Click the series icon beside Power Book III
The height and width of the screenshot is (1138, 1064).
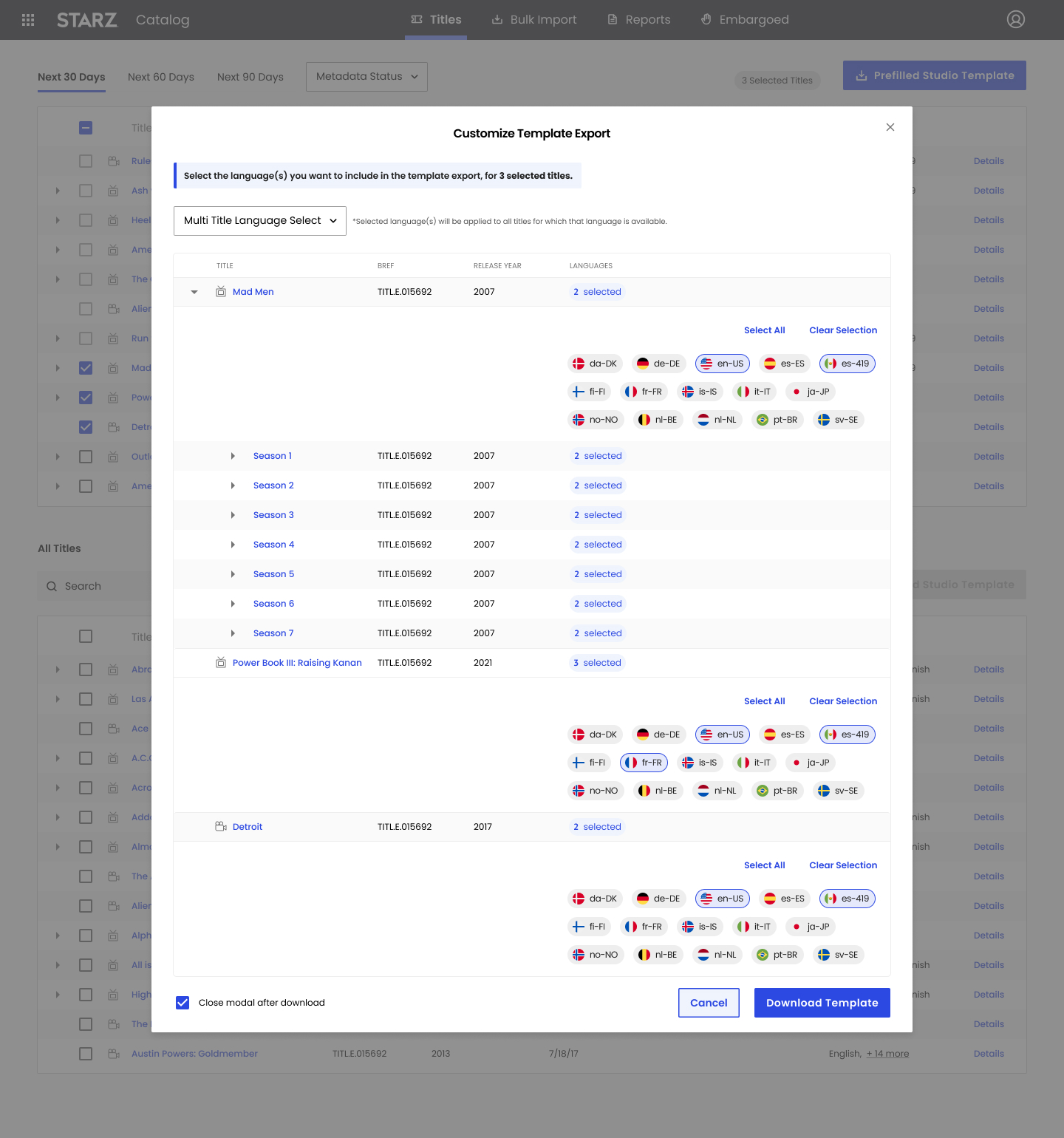pyautogui.click(x=221, y=663)
